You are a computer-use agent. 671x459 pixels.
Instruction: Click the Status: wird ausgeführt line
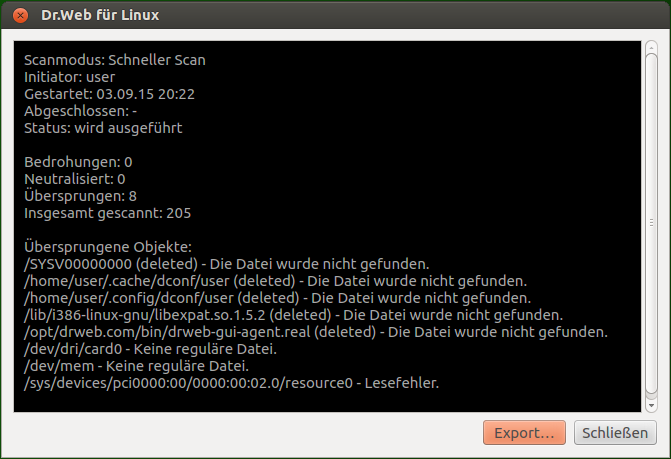tap(103, 128)
